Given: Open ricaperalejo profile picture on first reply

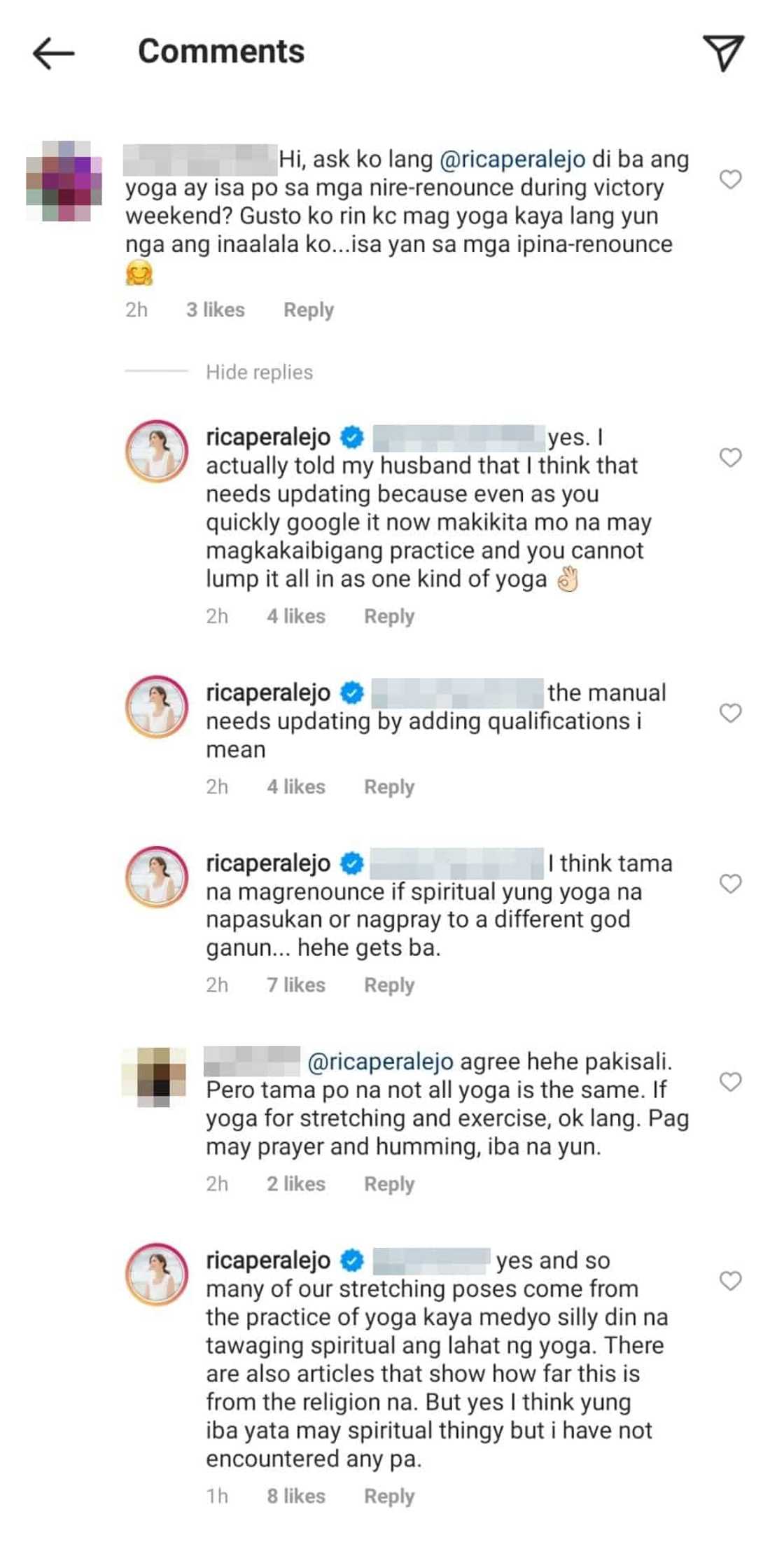Looking at the screenshot, I should click(x=156, y=452).
